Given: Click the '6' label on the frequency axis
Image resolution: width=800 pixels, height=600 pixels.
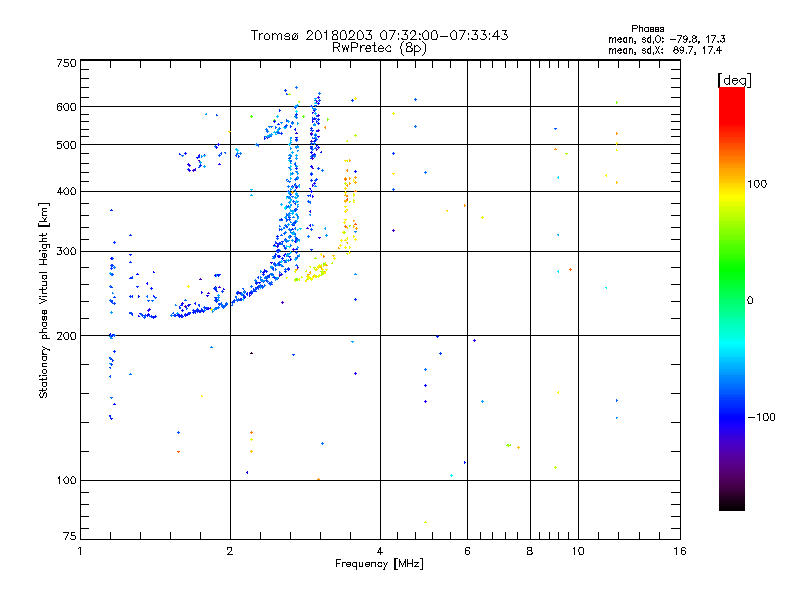Looking at the screenshot, I should [467, 551].
